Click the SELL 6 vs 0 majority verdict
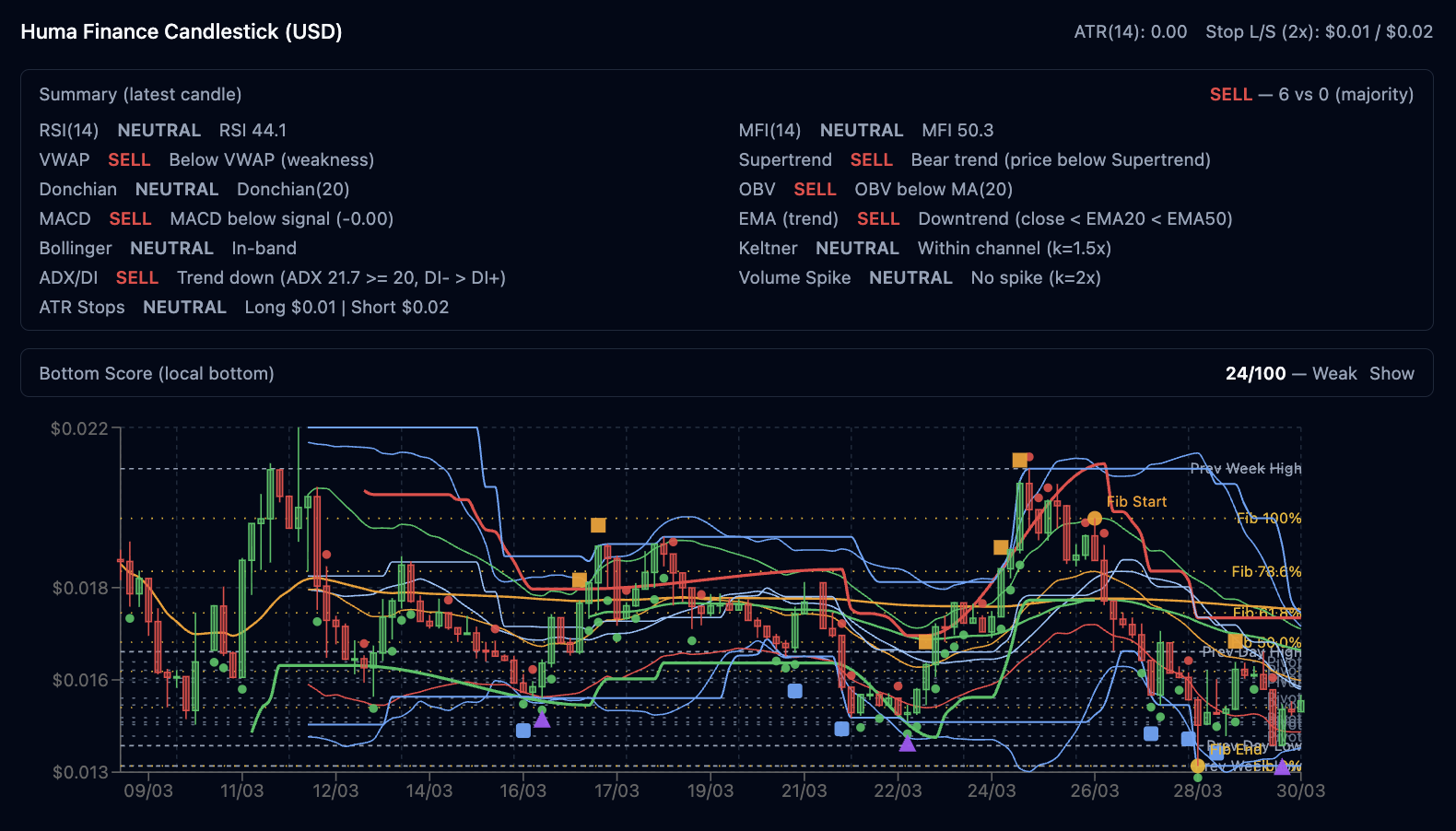 coord(1310,94)
